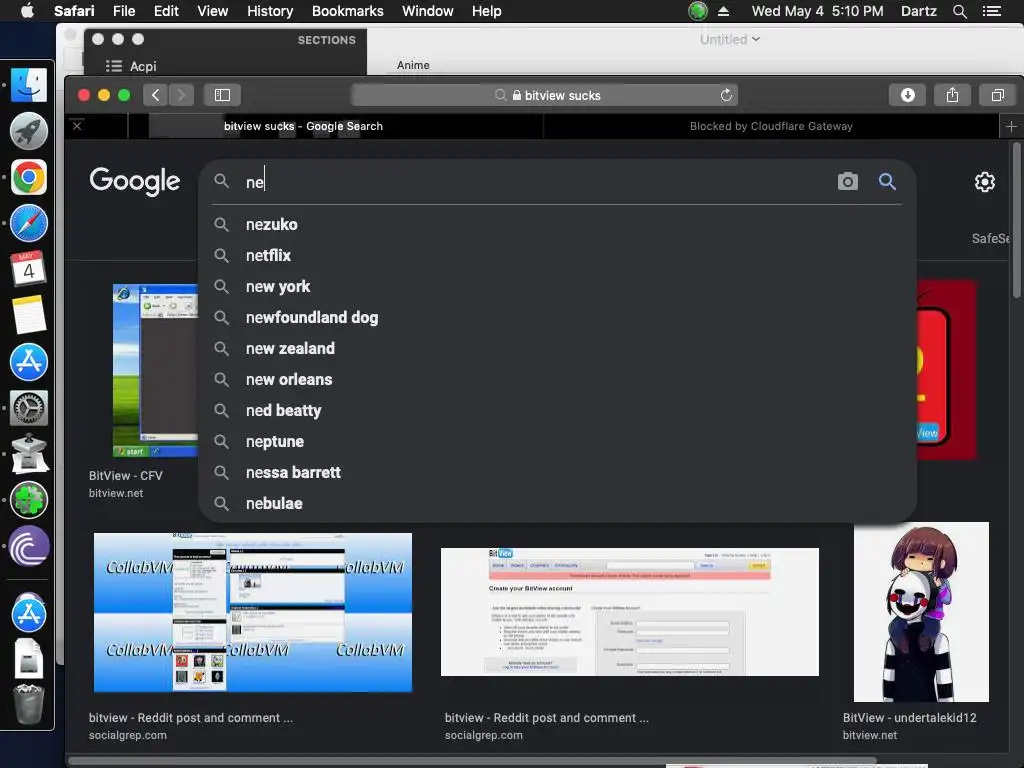Choose the new zealand suggestion
The image size is (1024, 768).
[x=557, y=348]
